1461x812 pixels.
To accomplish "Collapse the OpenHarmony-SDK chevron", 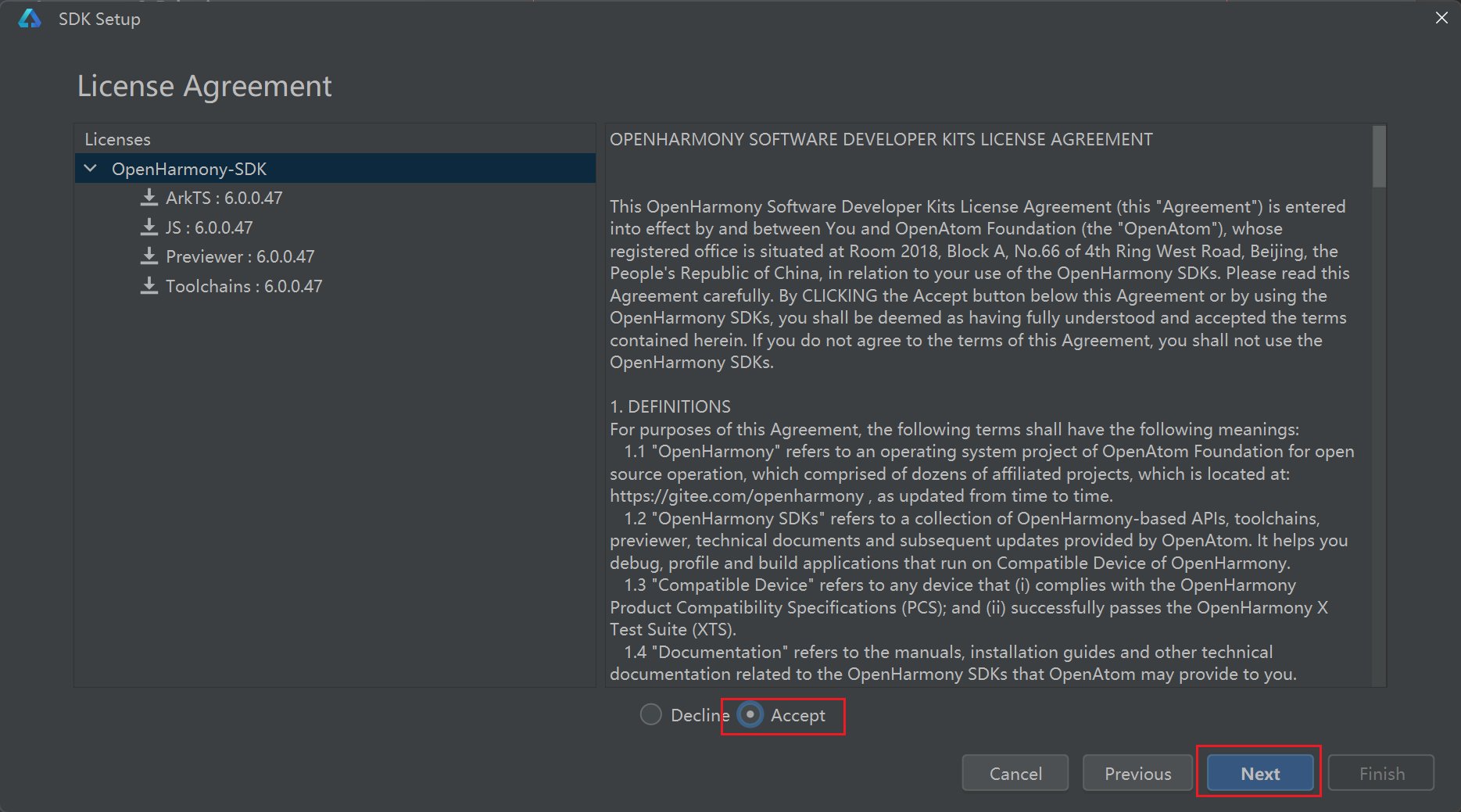I will (91, 169).
